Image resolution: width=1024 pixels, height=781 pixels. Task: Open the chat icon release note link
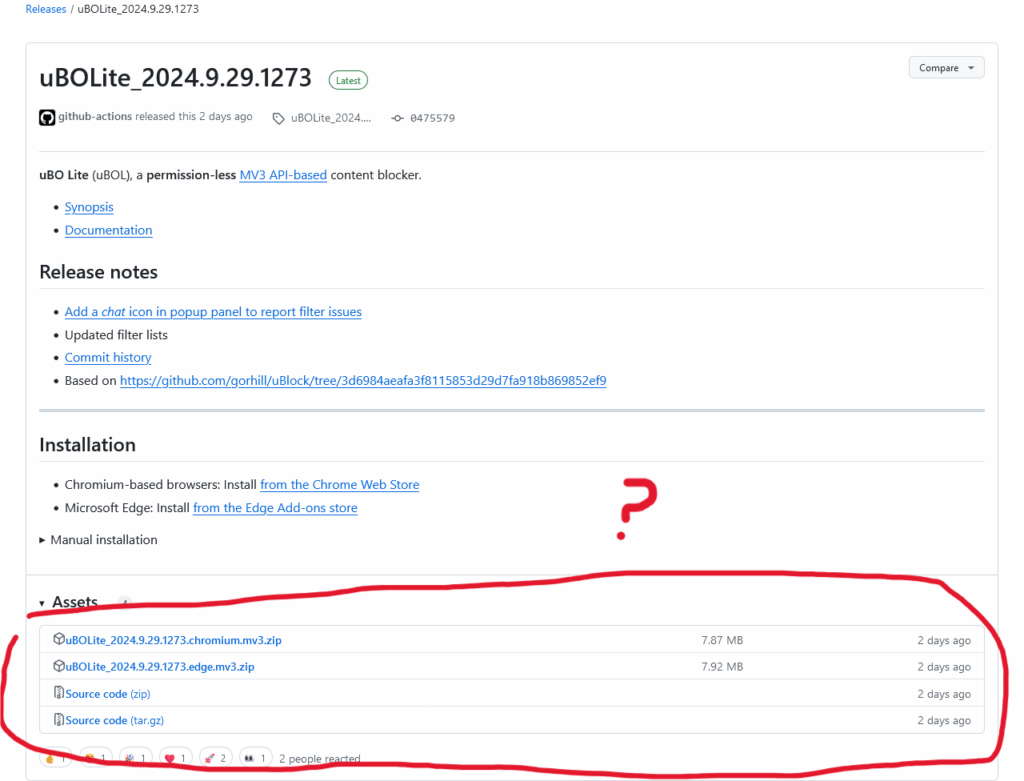(x=213, y=312)
